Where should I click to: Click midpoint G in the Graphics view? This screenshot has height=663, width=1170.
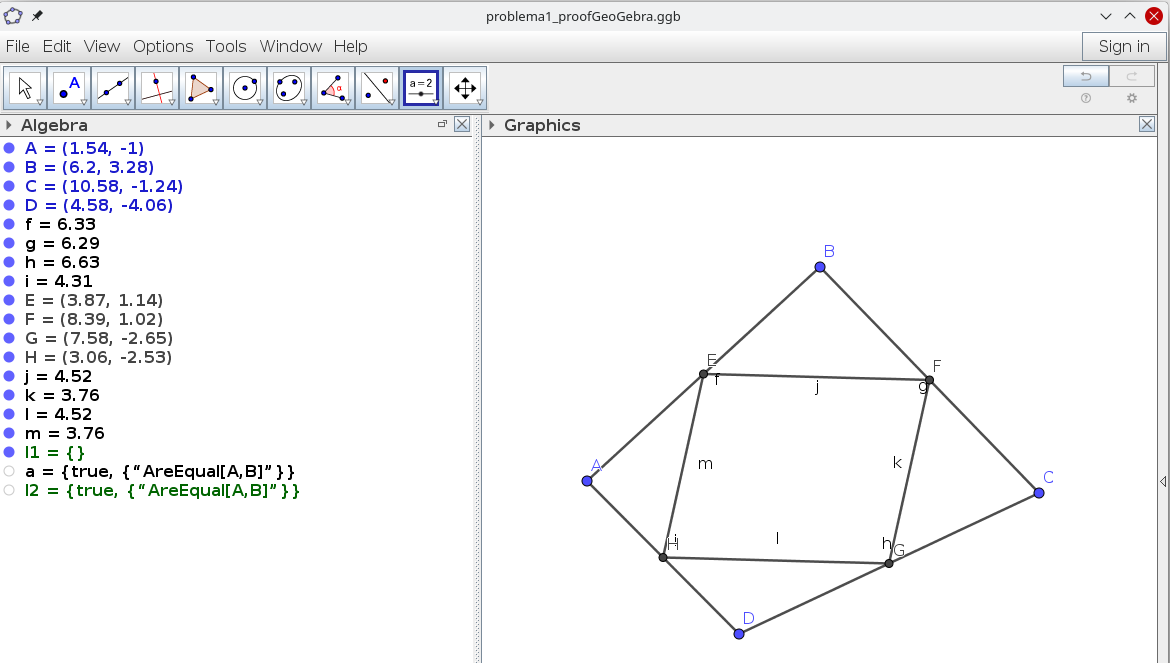pos(889,563)
